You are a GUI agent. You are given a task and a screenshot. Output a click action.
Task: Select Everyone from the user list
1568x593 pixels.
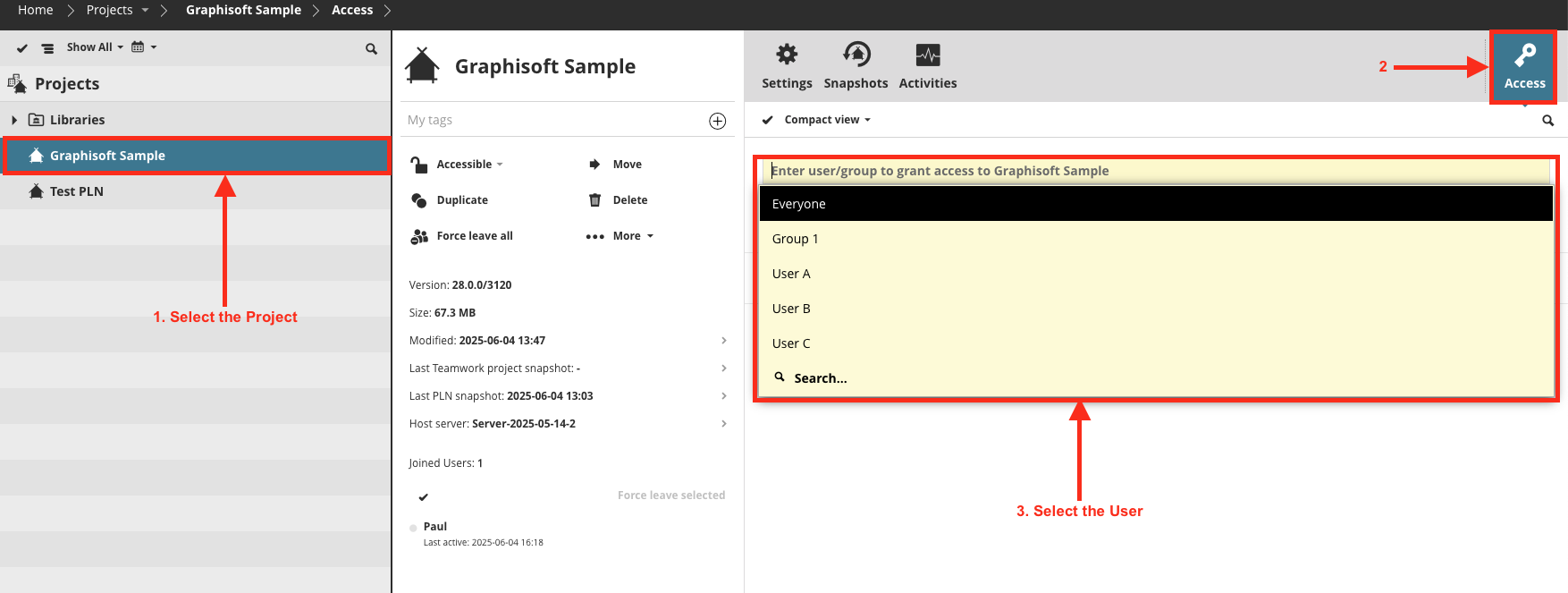coord(1156,204)
